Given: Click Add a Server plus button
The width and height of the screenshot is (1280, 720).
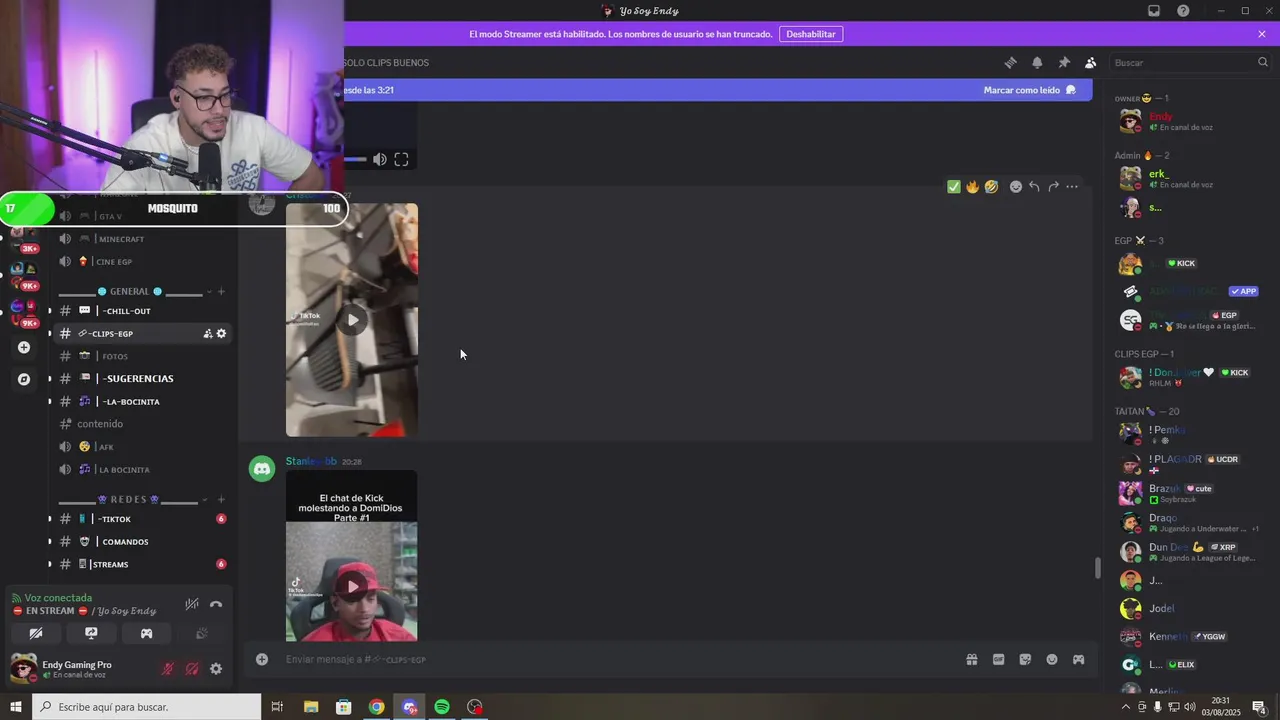Looking at the screenshot, I should pos(24,347).
